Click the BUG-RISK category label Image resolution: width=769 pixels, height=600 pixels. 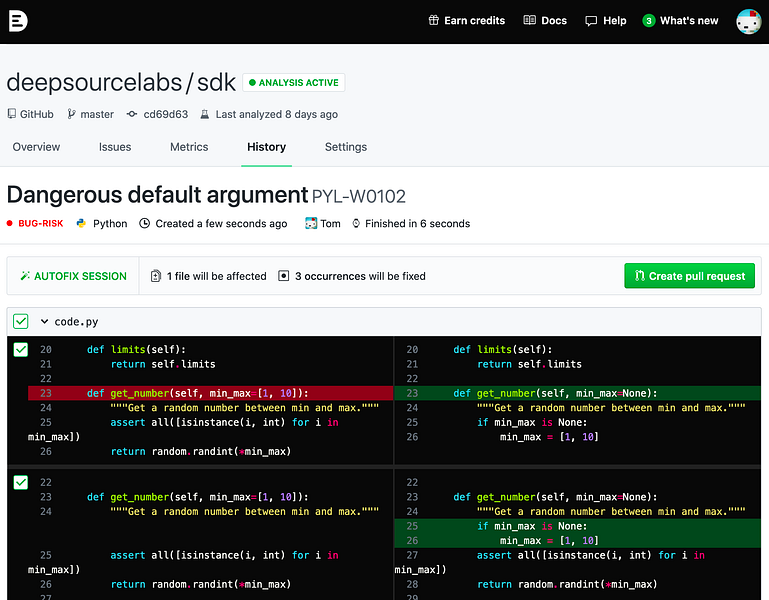(41, 223)
